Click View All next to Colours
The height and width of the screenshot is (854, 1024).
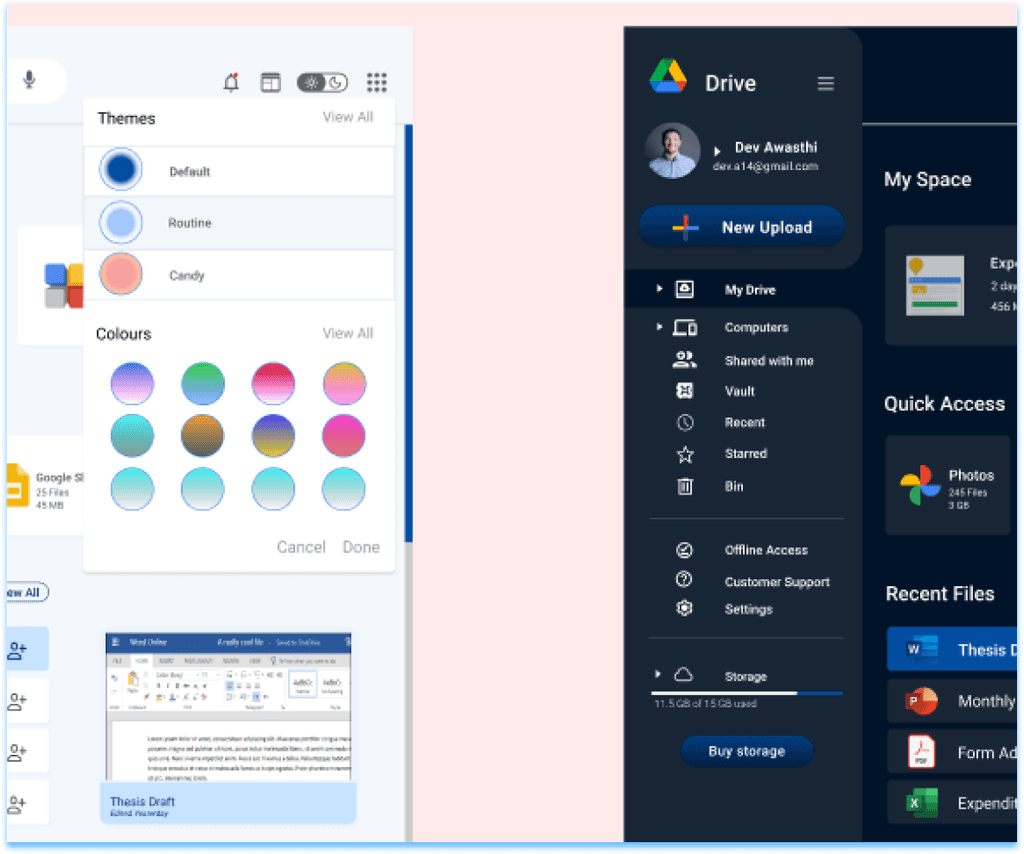click(x=347, y=333)
